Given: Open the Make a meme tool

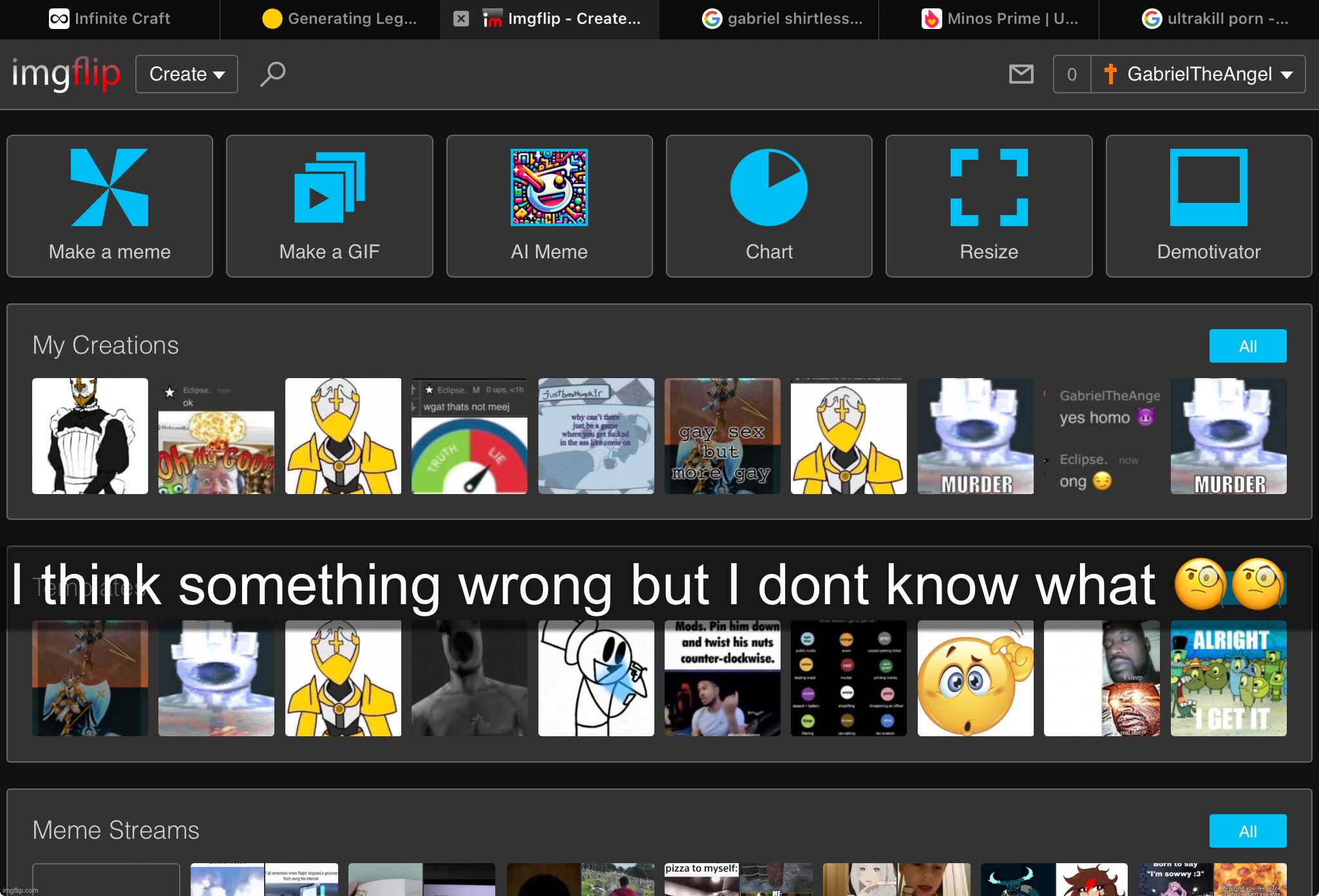Looking at the screenshot, I should point(109,206).
